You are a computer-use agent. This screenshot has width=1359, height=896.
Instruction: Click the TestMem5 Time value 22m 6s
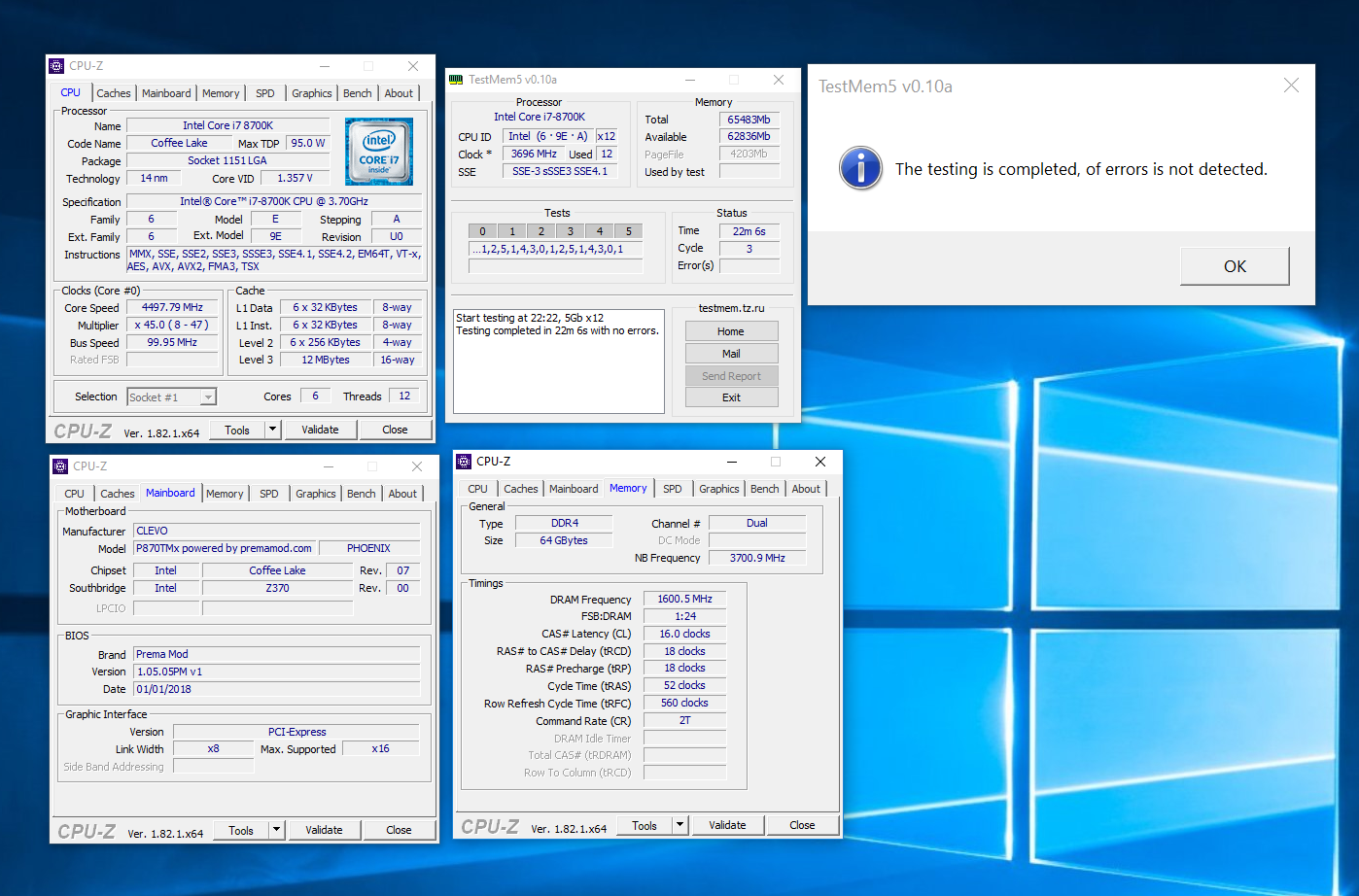[x=749, y=231]
